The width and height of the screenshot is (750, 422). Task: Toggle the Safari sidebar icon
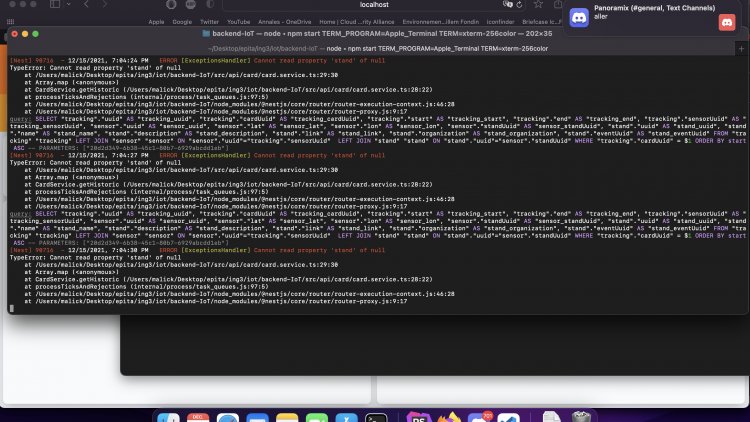tap(55, 4)
